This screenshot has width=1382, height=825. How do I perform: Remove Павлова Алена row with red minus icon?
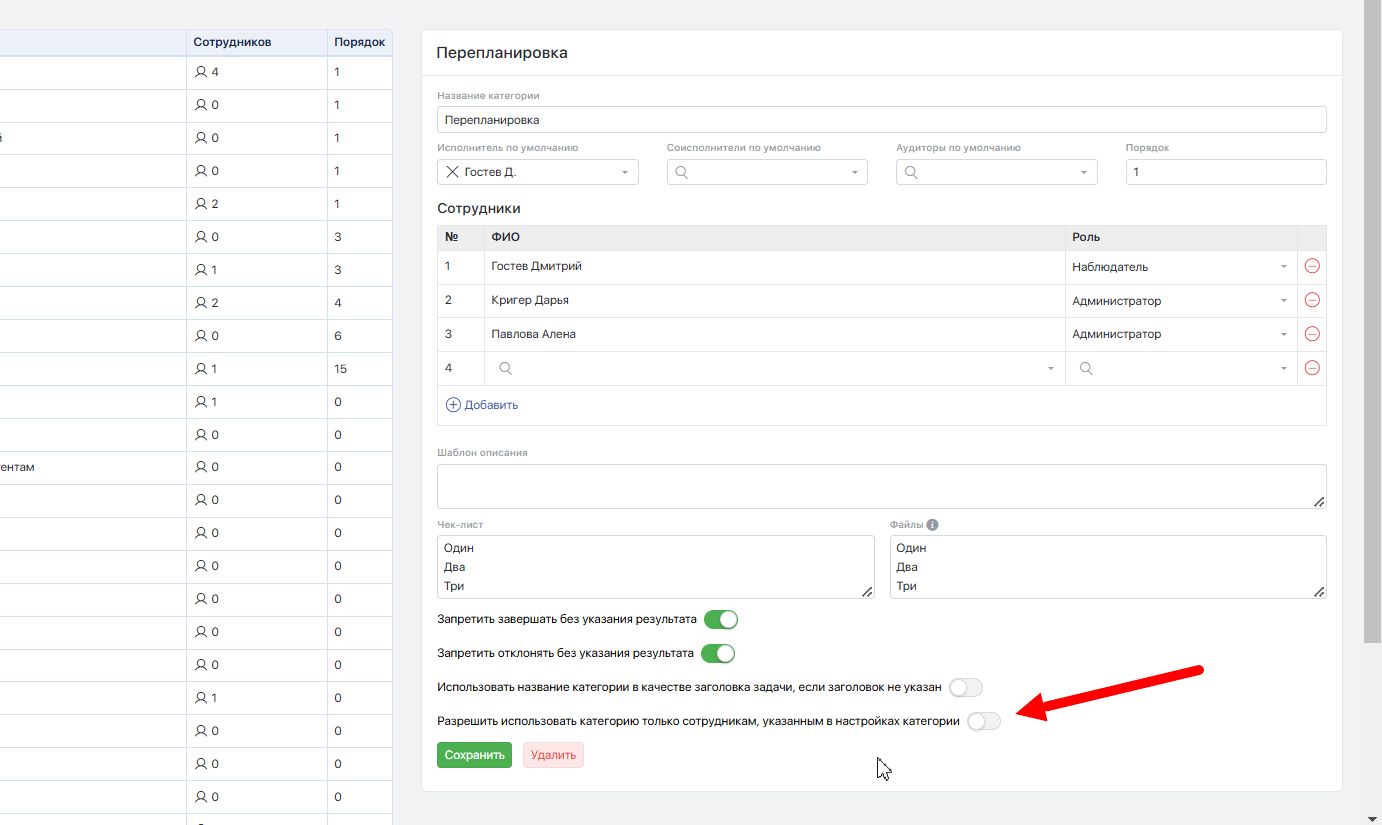(1312, 334)
